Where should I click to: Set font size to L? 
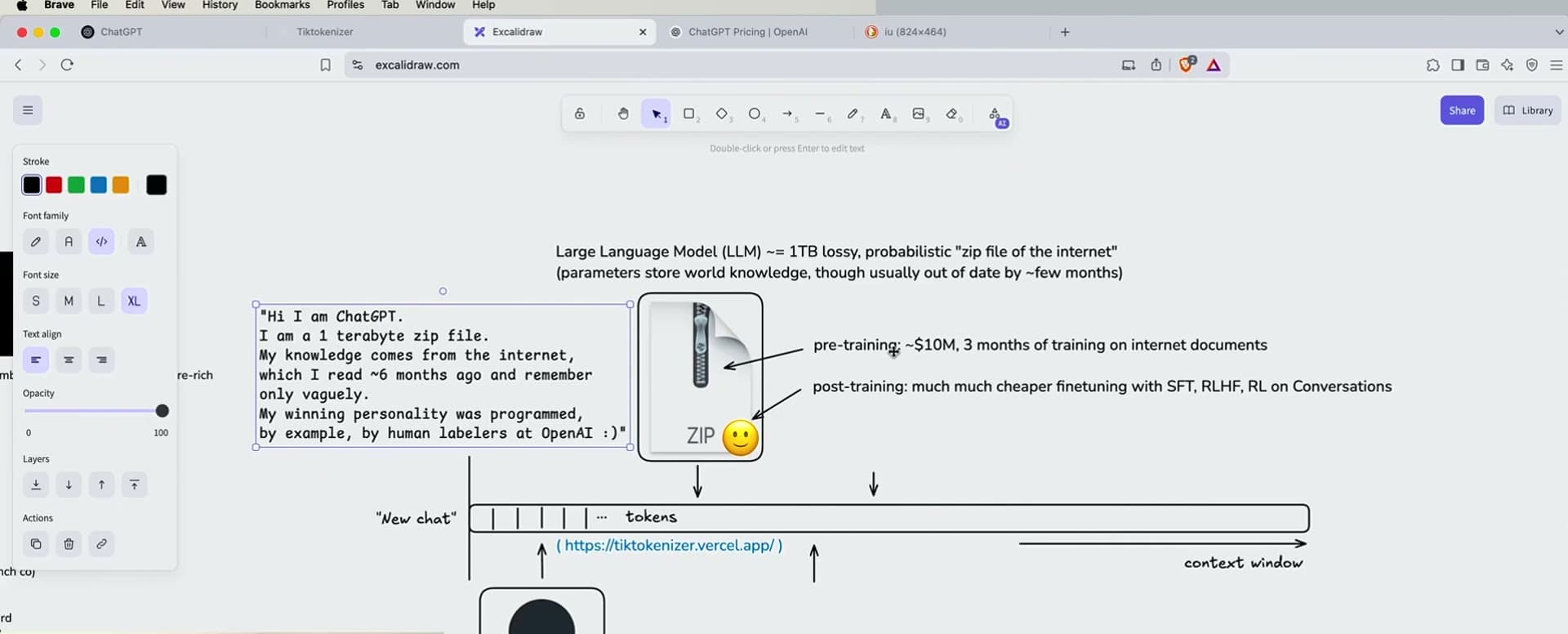(101, 301)
